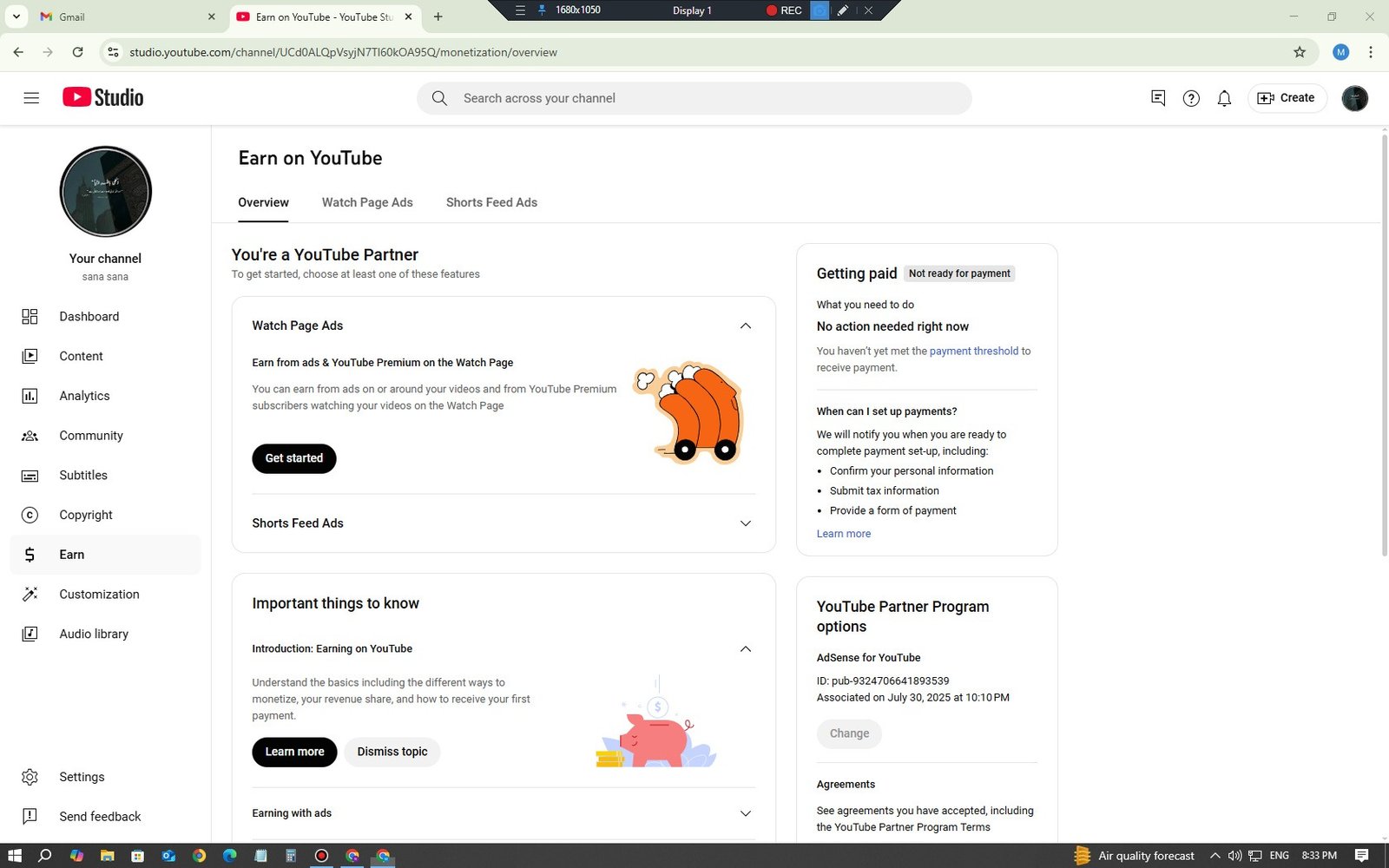Click the account avatar in the header
This screenshot has height=868, width=1389.
click(1354, 98)
